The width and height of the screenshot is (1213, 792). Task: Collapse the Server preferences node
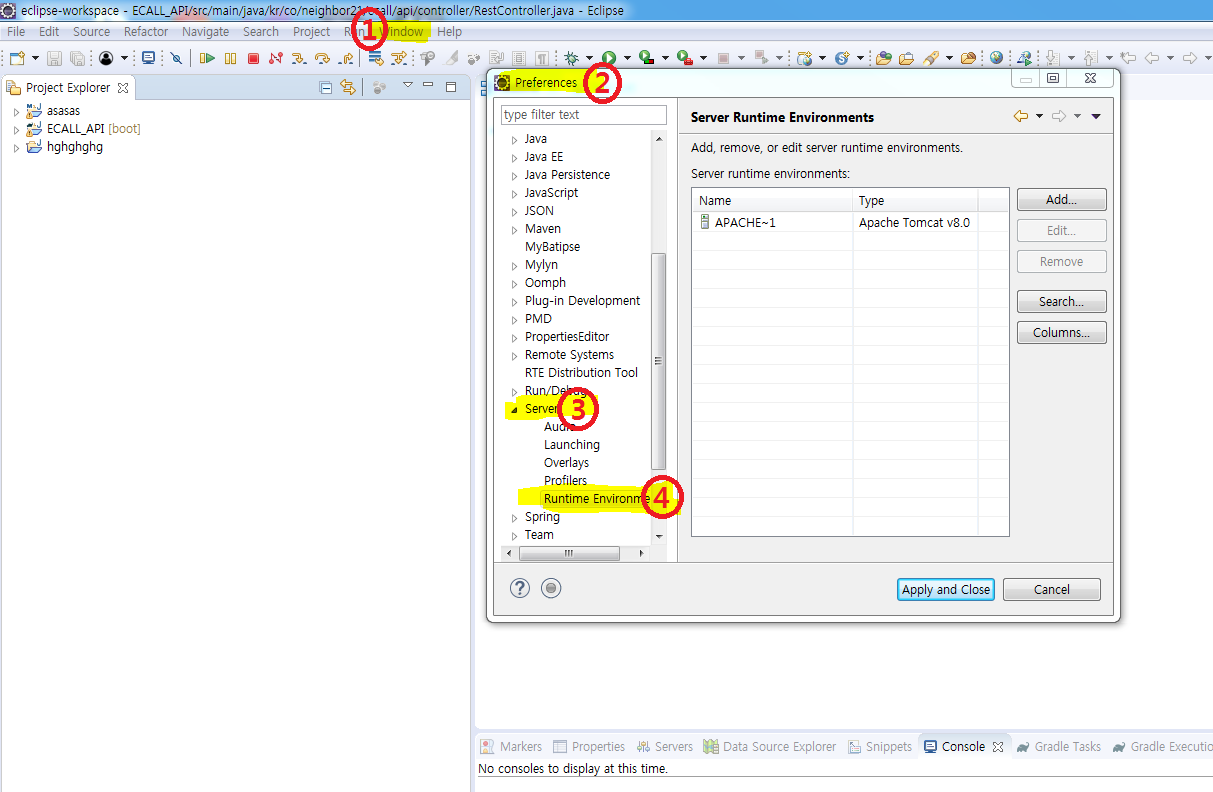point(514,409)
